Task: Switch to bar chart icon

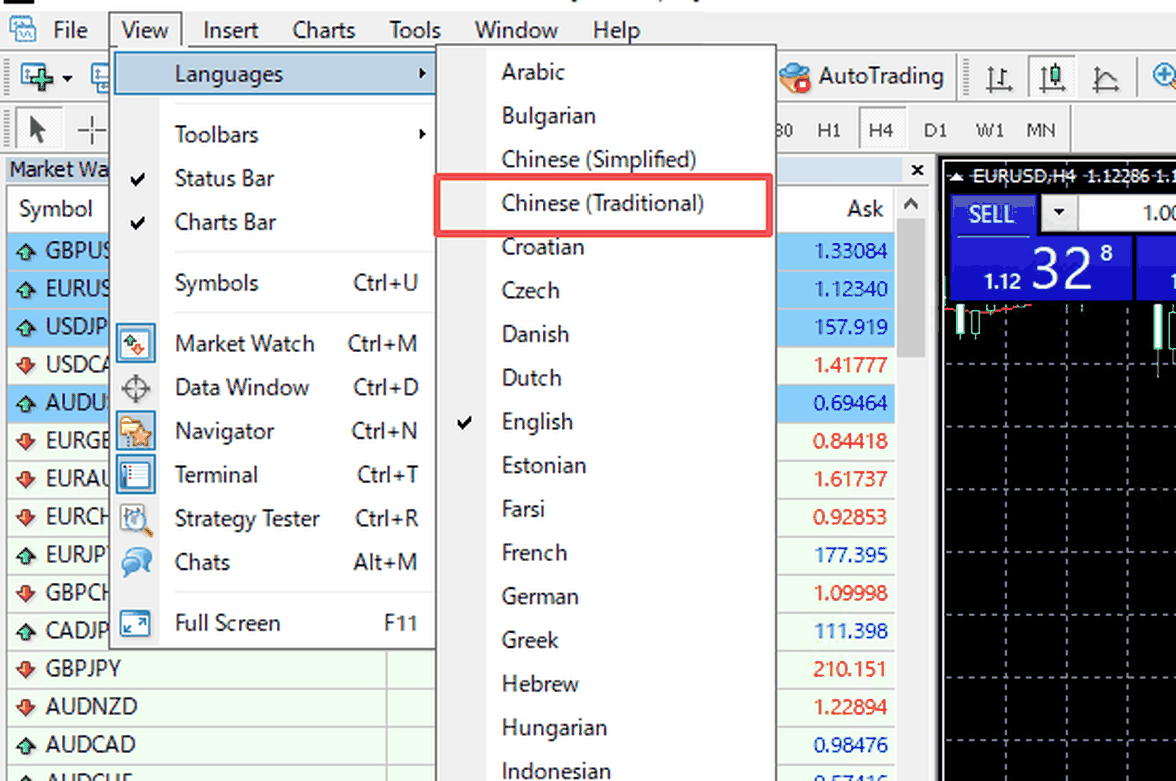Action: click(998, 77)
